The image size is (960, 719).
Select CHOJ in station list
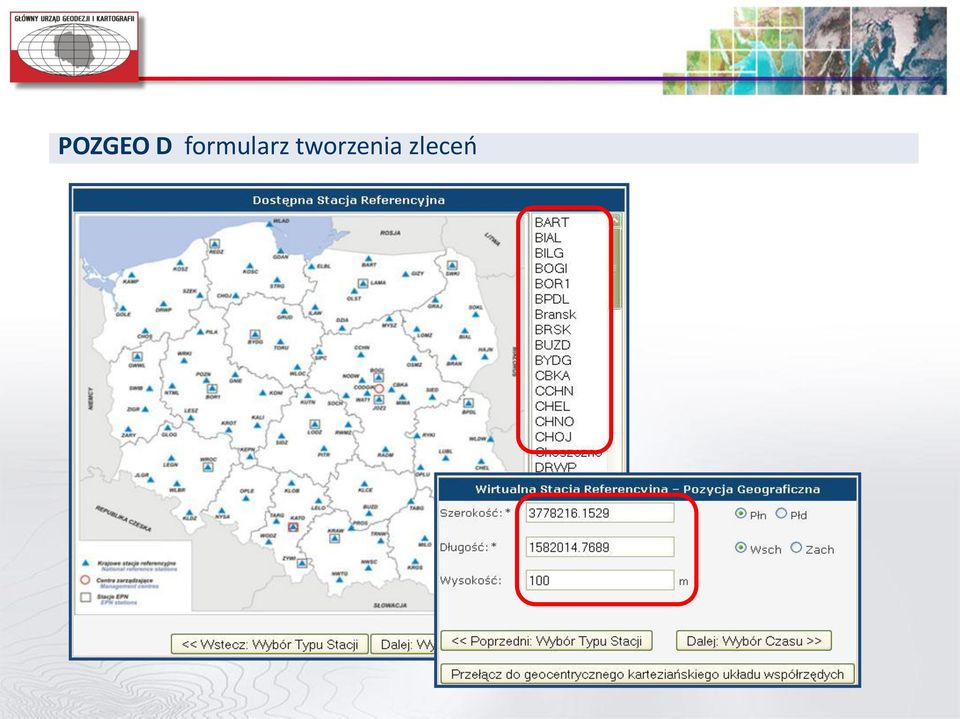tap(553, 437)
